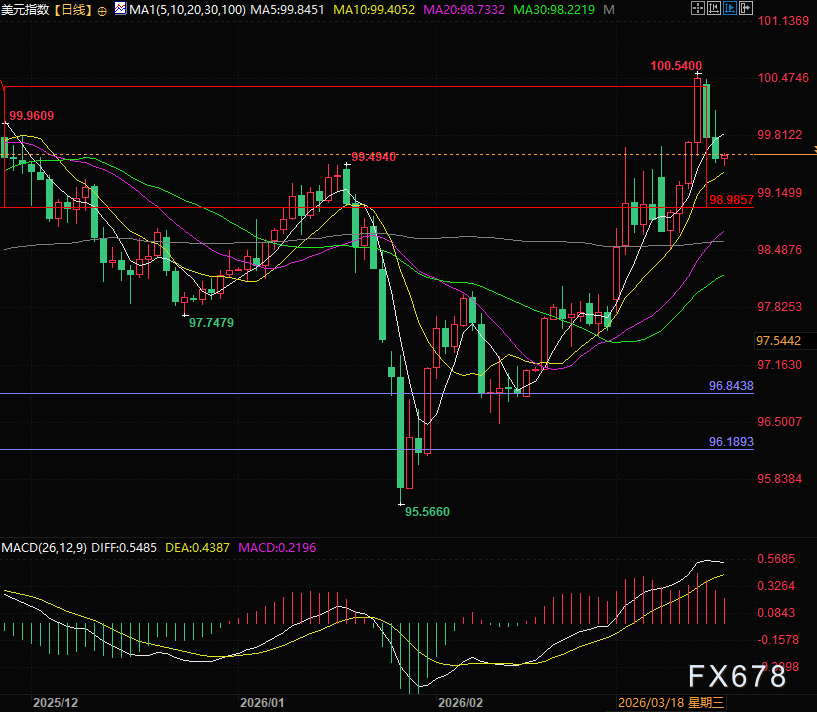The width and height of the screenshot is (817, 712).
Task: Click the 98.9857 red level label
Action: pos(732,200)
